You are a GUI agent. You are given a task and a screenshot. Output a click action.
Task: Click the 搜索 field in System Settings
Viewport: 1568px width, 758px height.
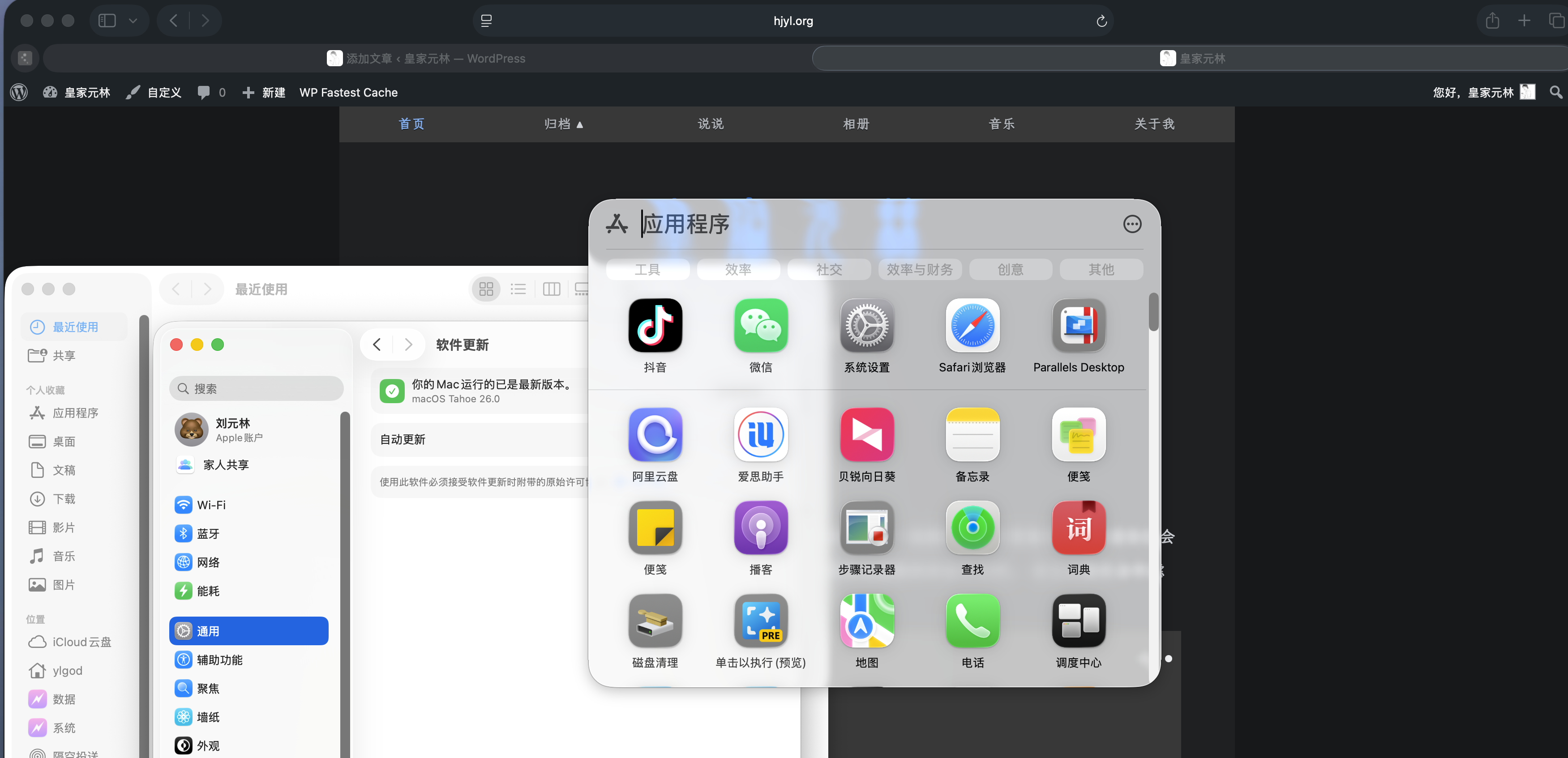pyautogui.click(x=256, y=388)
